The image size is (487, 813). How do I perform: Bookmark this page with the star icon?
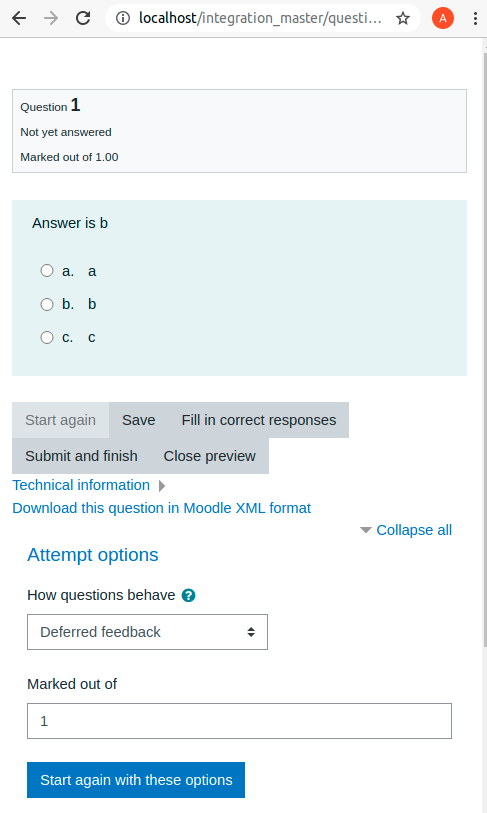point(403,19)
